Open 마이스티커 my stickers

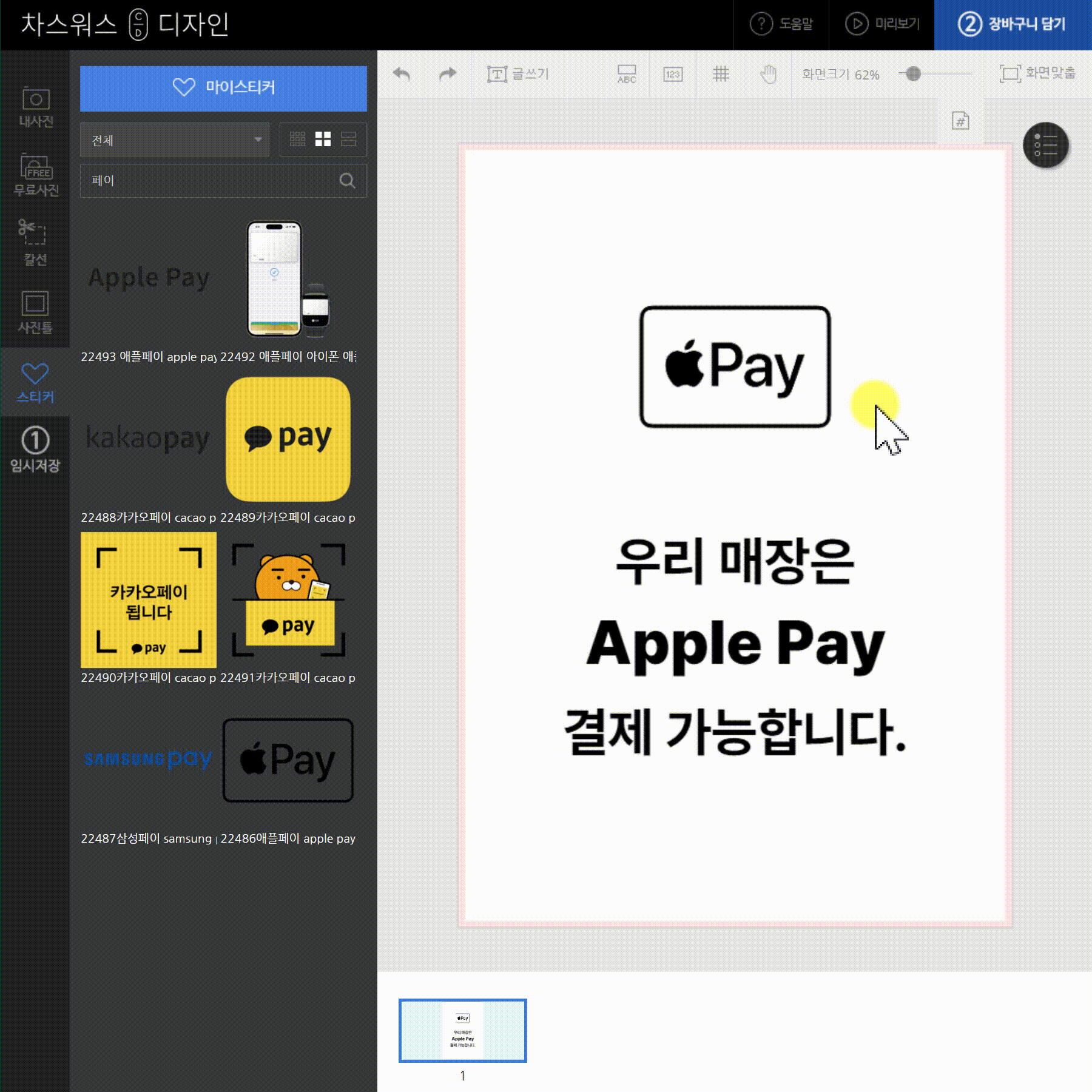223,88
